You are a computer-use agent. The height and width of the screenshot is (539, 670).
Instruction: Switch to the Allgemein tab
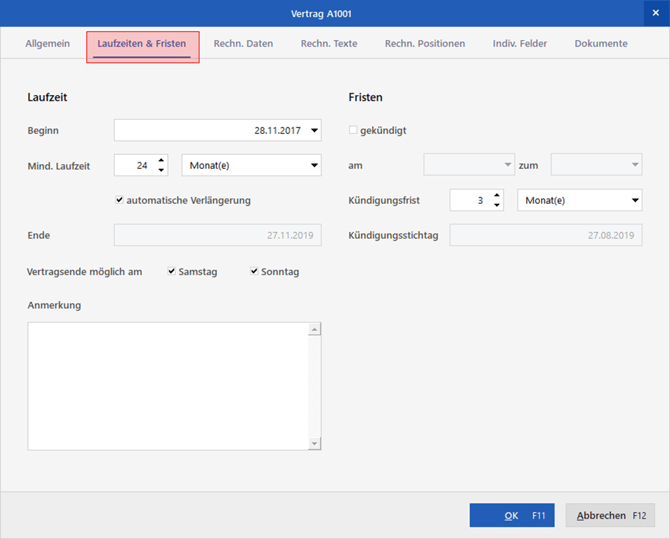47,44
